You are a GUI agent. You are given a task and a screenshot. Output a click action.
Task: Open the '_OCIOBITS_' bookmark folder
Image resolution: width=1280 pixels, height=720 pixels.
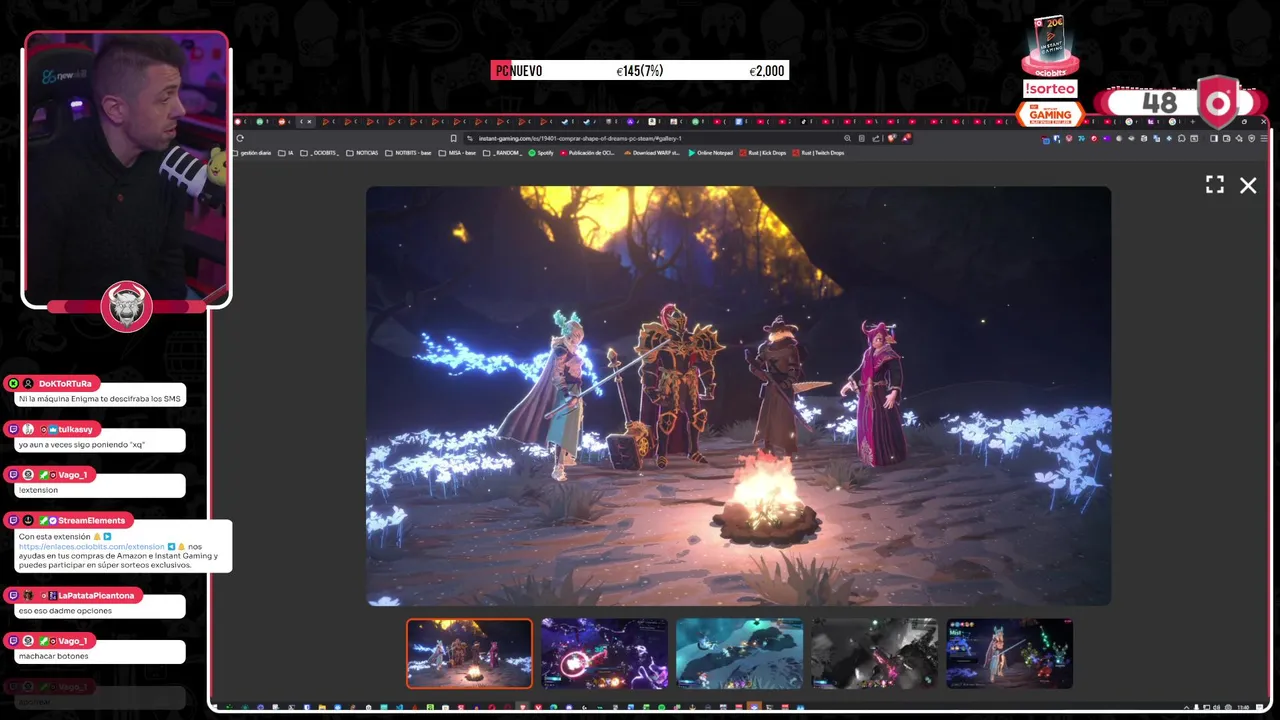[x=321, y=153]
